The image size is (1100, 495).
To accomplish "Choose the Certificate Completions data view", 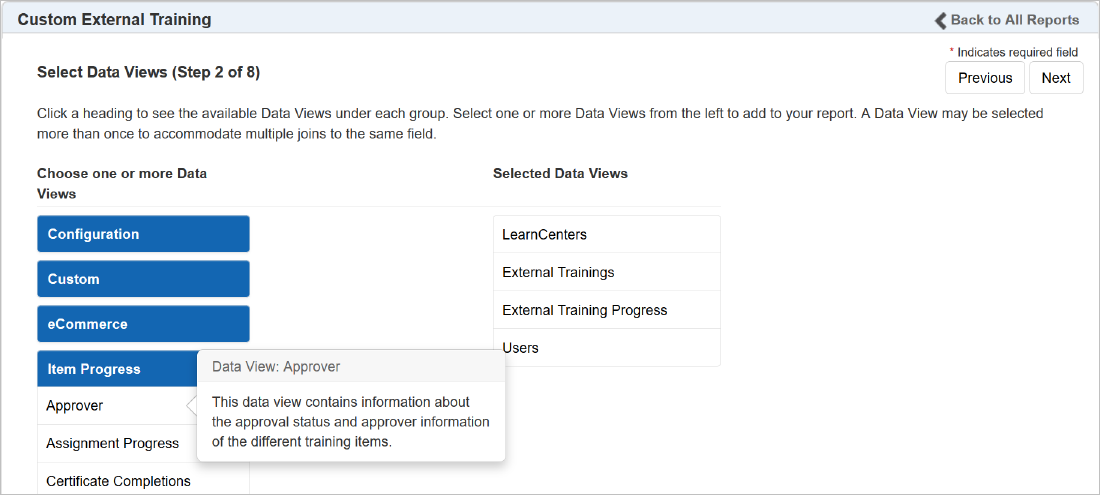I will coord(118,481).
